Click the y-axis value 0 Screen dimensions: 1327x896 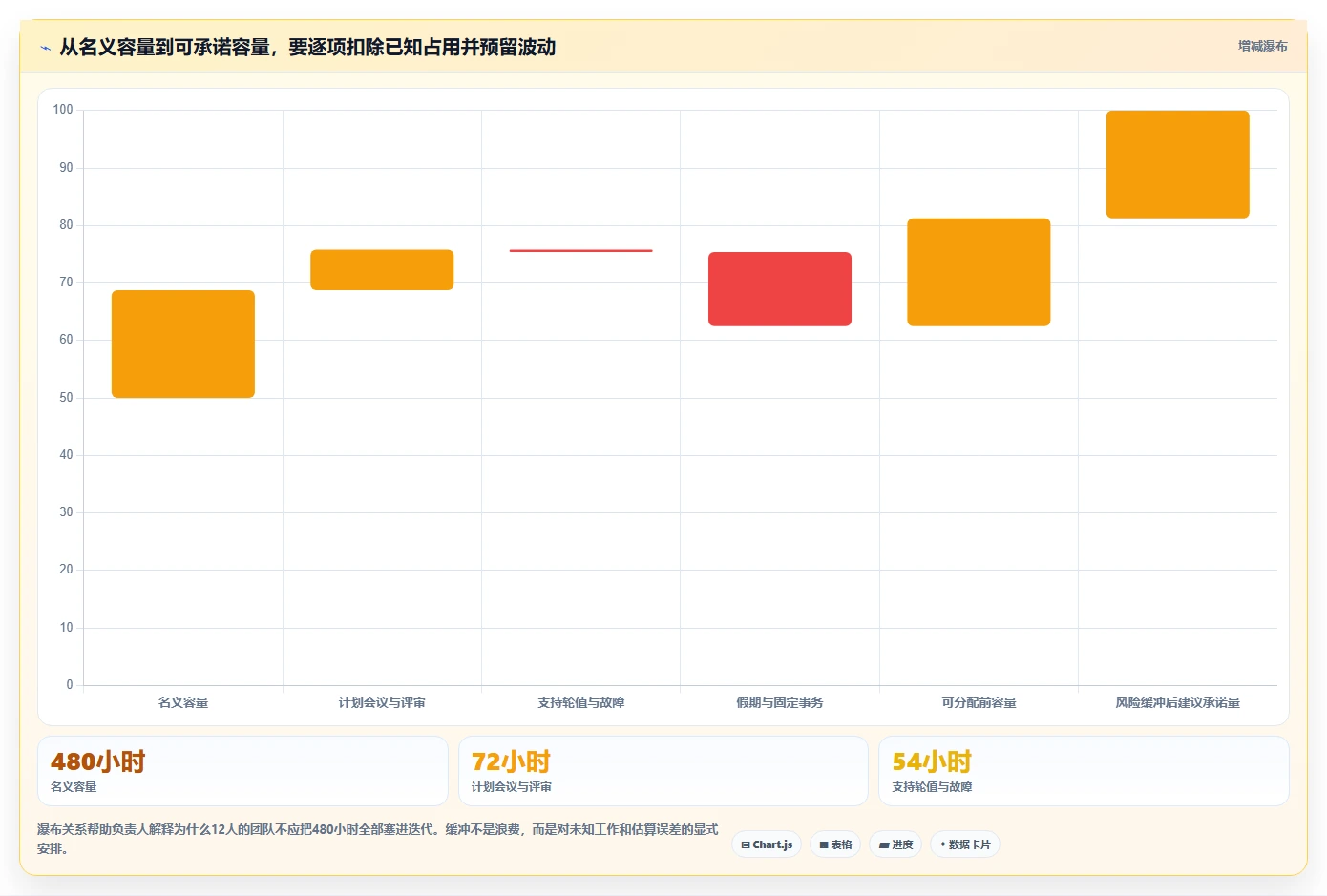[x=70, y=685]
